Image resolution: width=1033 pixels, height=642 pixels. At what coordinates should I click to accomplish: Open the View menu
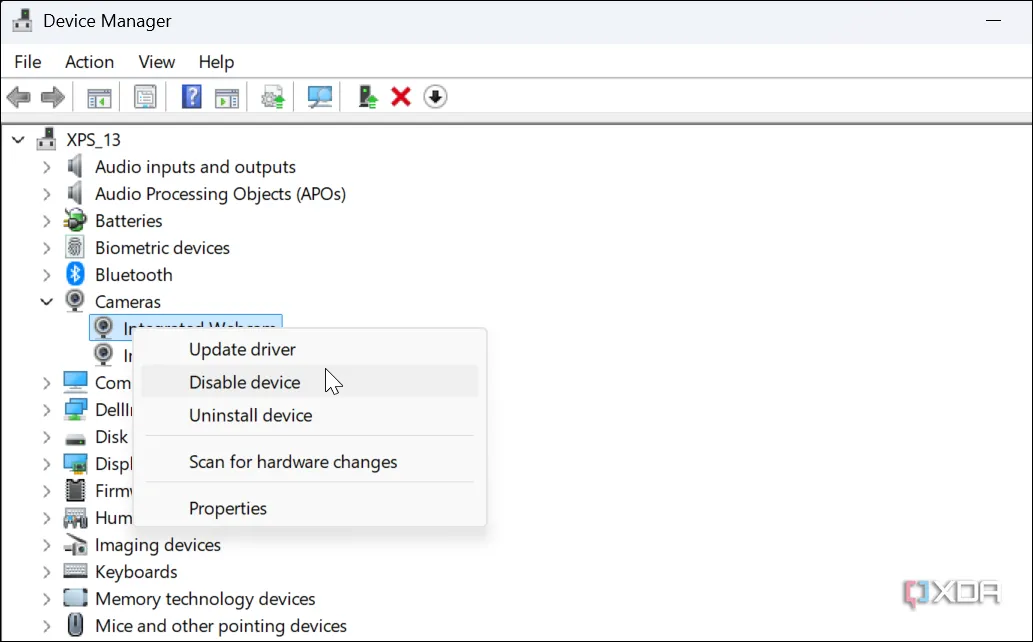click(157, 62)
